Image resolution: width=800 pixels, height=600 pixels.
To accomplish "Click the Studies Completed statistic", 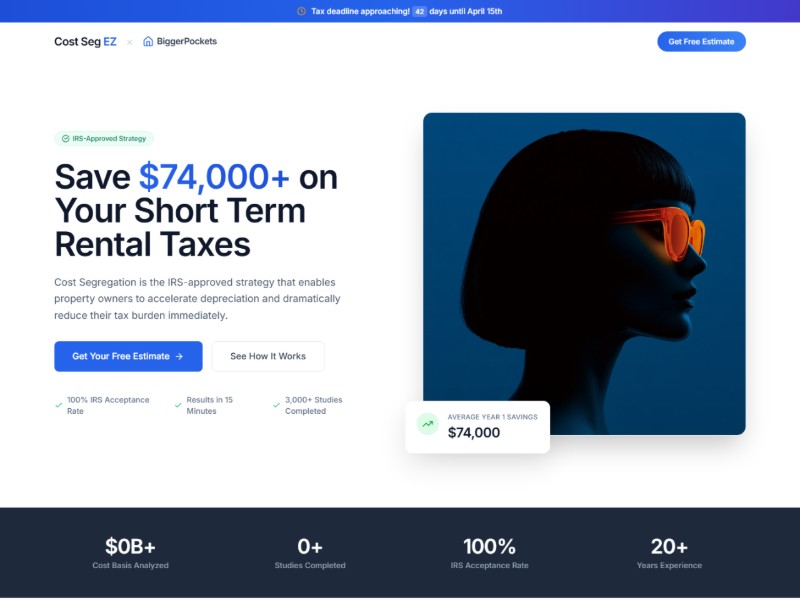I will tap(310, 553).
